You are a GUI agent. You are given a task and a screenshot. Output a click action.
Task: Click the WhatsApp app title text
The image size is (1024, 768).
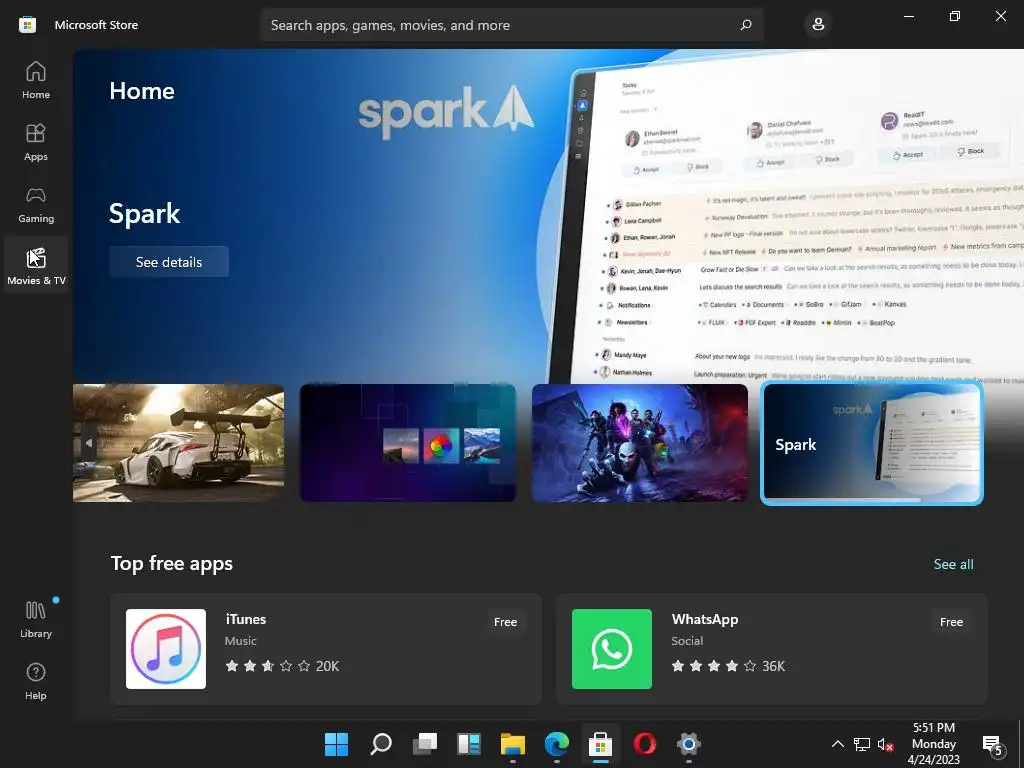(x=705, y=619)
